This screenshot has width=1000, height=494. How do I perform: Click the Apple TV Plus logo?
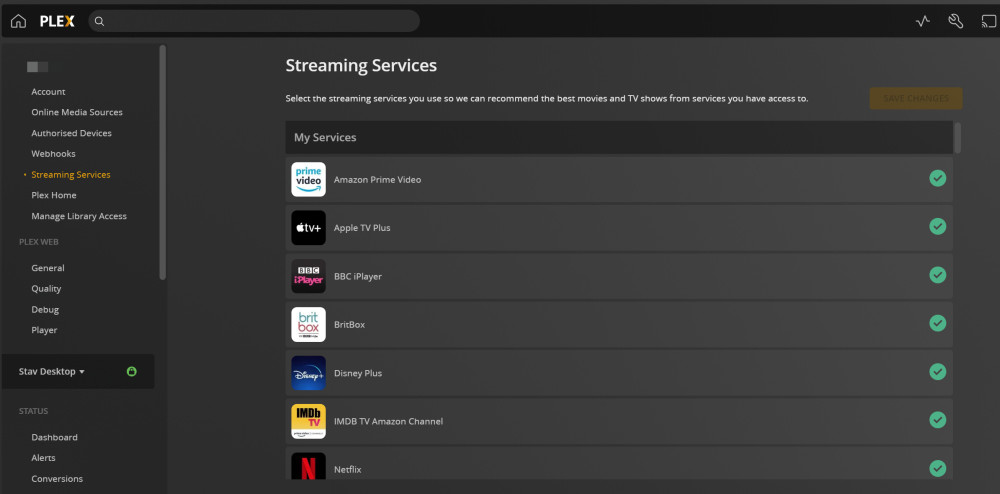(308, 228)
